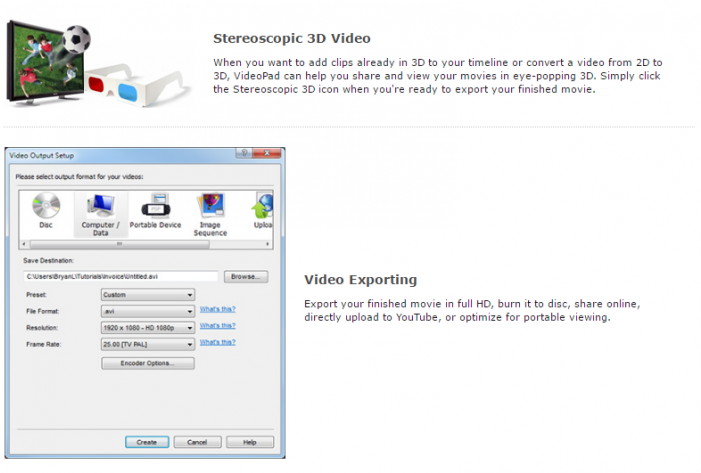This screenshot has height=473, width=701.
Task: Click the Browse... button
Action: [245, 276]
